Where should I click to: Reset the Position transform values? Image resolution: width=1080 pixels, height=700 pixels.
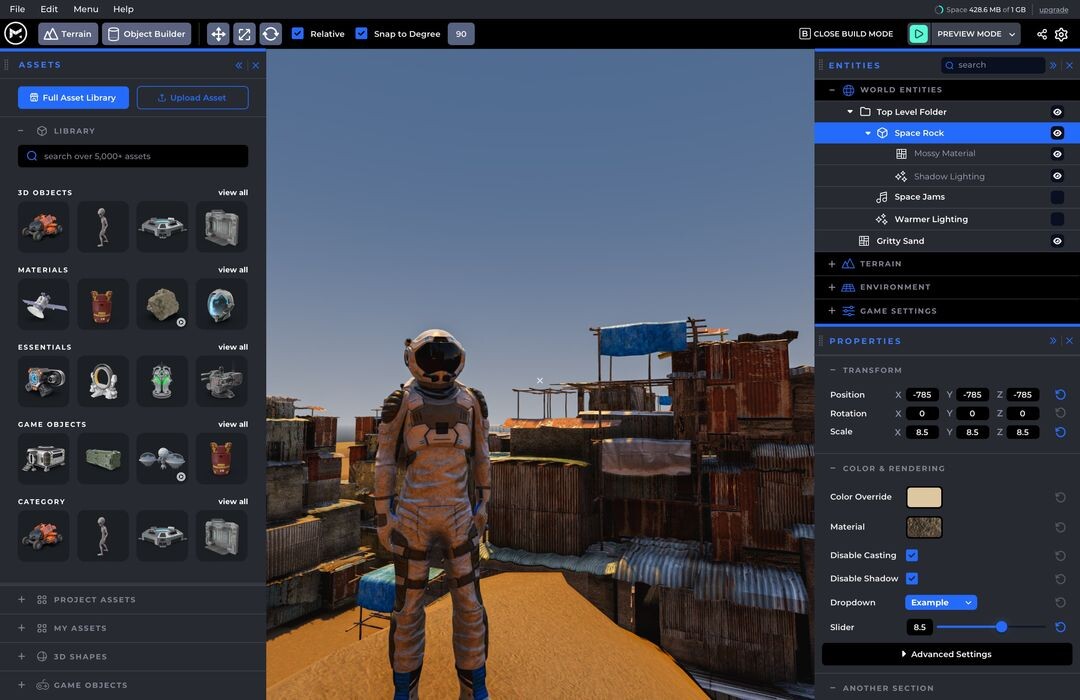point(1060,395)
